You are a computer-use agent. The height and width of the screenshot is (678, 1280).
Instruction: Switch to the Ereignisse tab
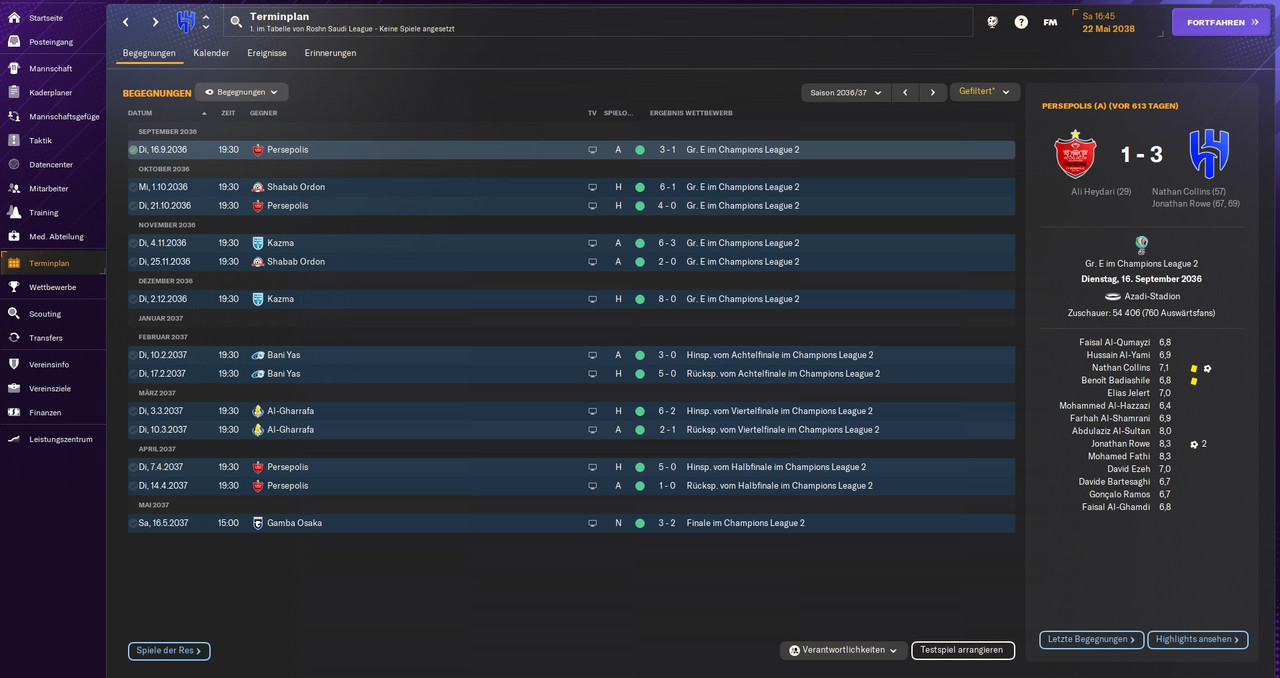[267, 53]
